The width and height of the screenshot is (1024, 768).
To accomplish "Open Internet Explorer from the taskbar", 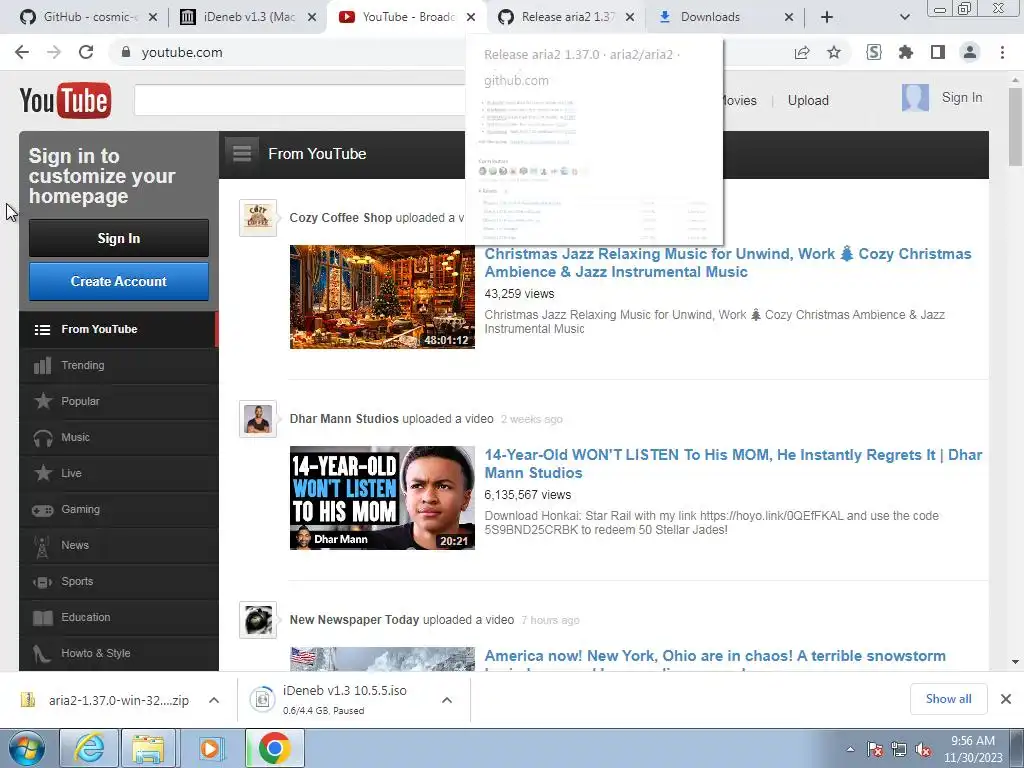I will point(89,748).
